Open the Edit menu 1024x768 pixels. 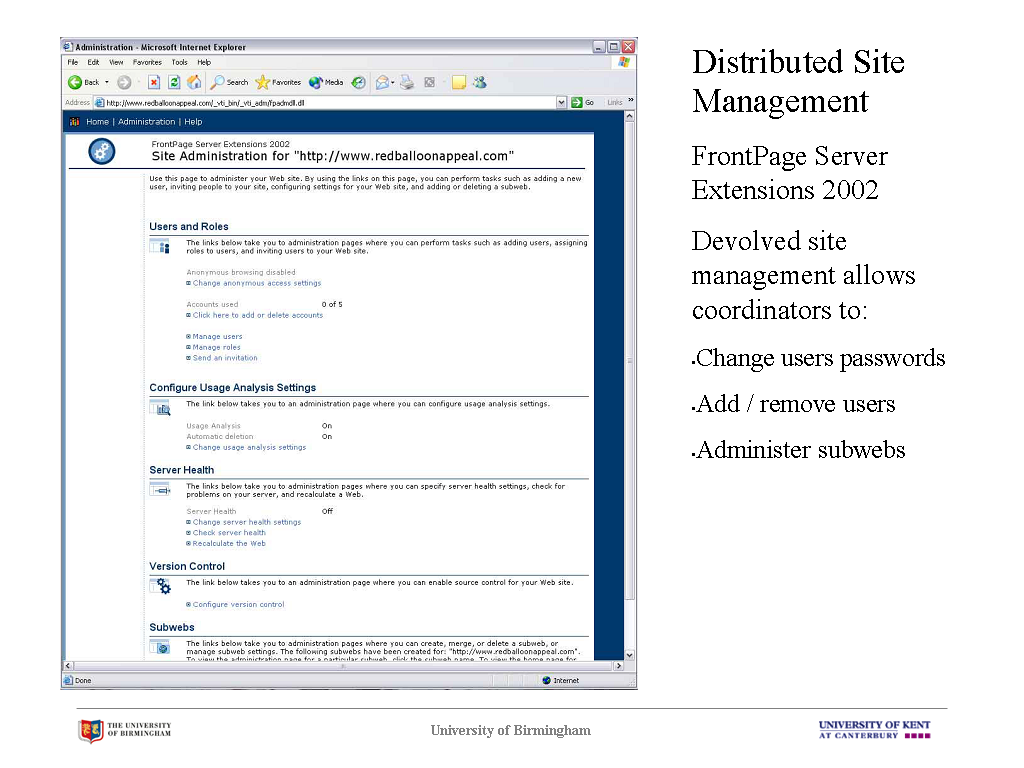pos(93,63)
